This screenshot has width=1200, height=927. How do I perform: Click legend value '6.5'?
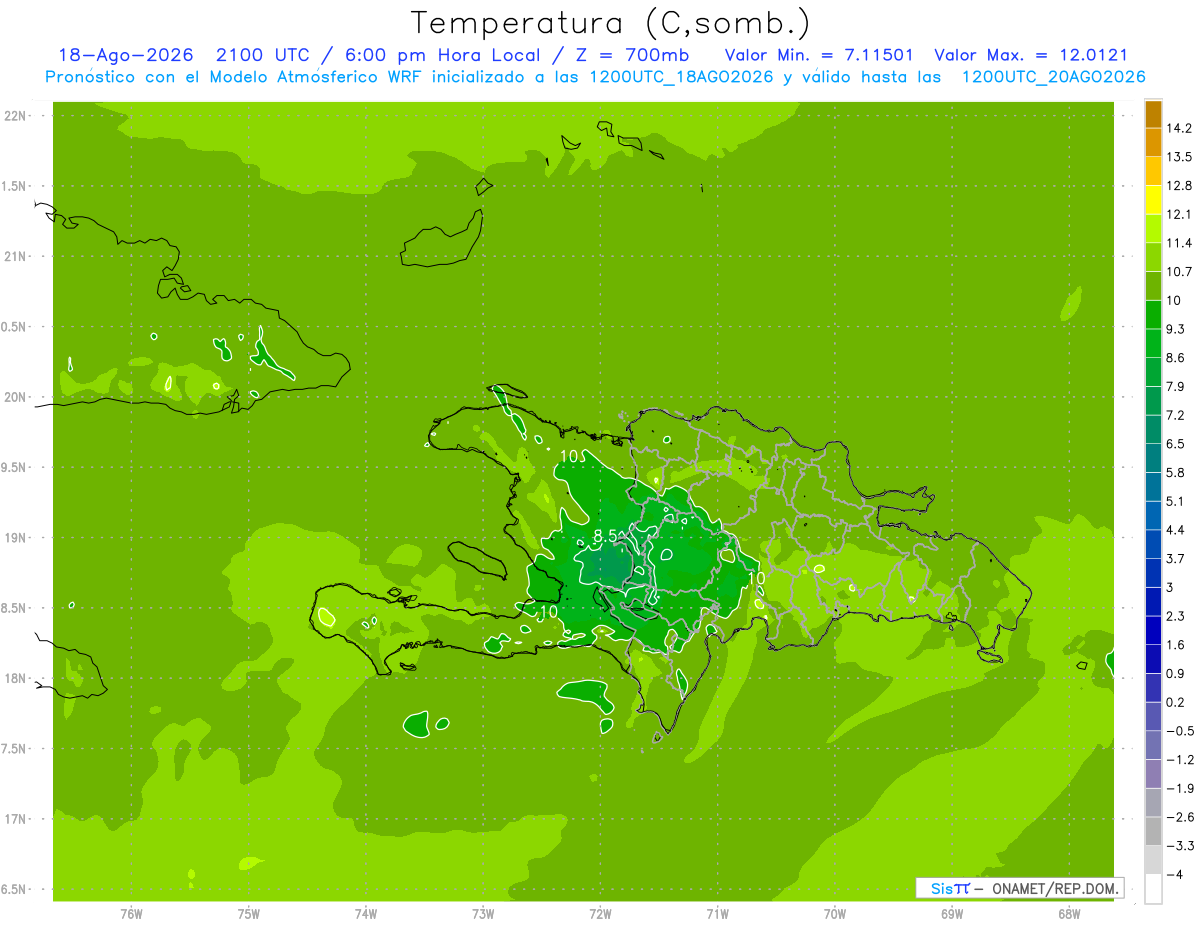pos(1176,444)
